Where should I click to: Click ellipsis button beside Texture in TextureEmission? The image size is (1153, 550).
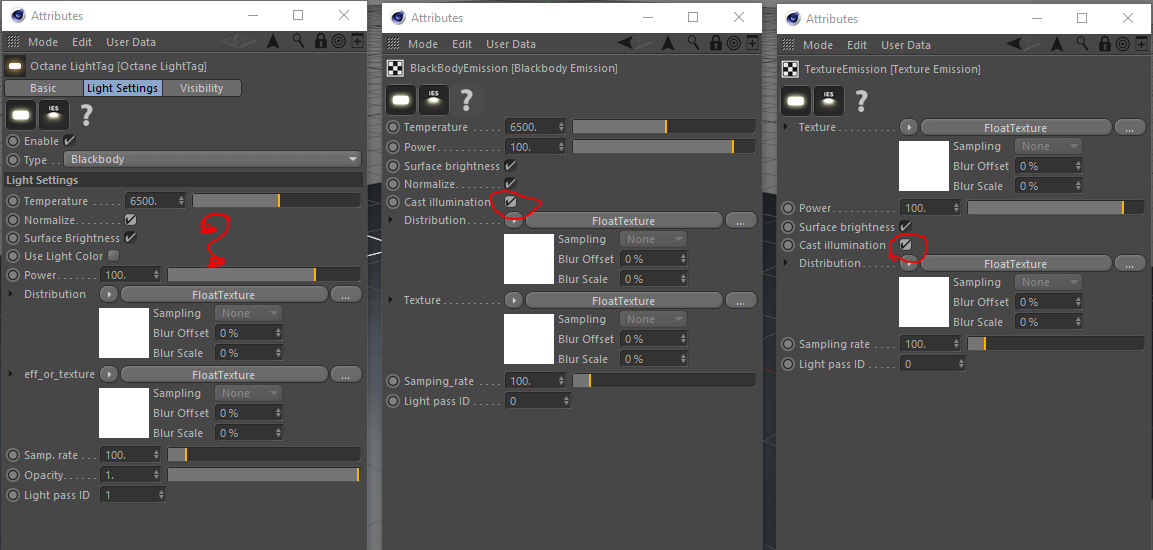click(1129, 128)
